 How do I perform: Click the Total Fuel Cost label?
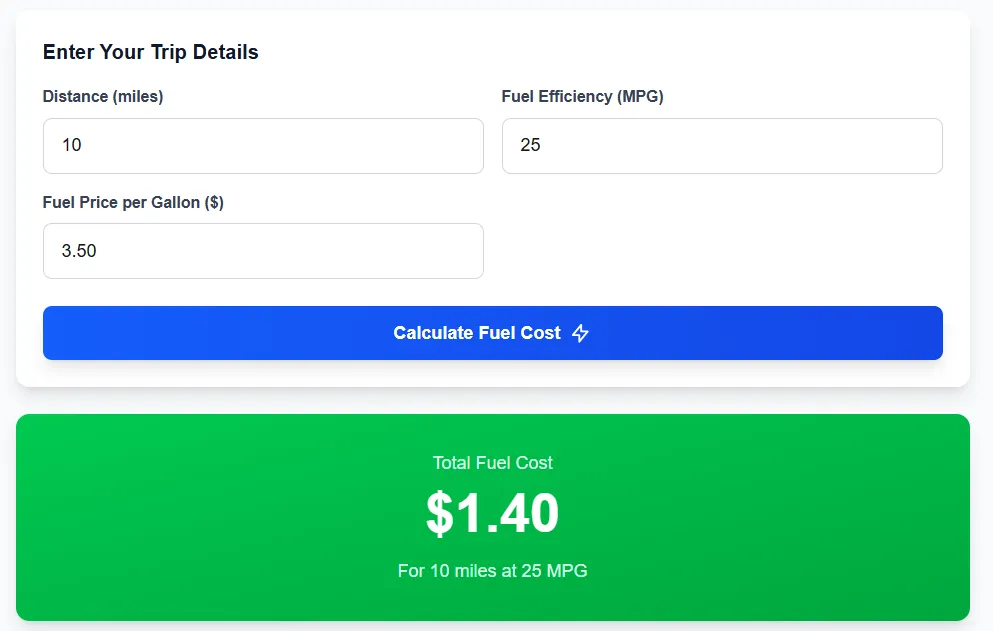click(492, 462)
